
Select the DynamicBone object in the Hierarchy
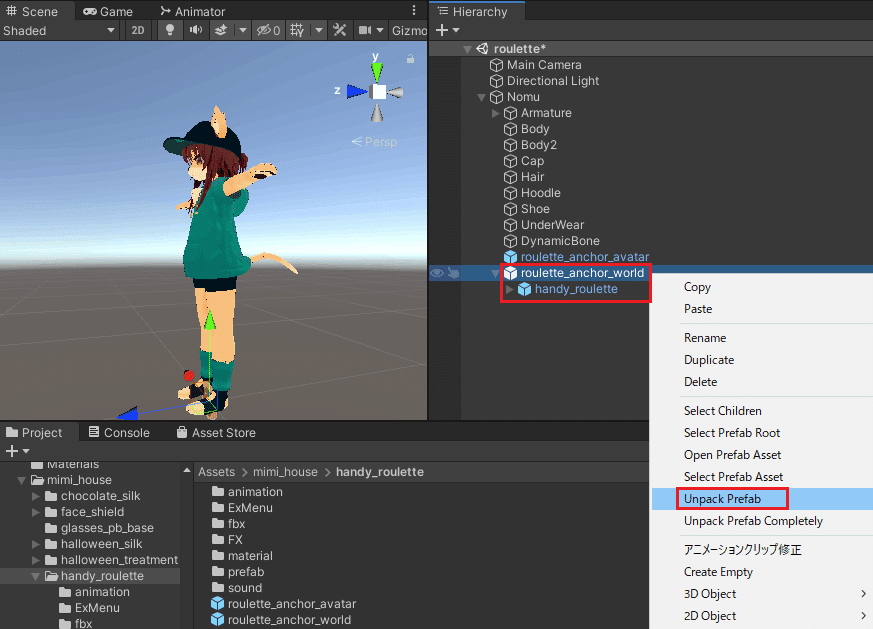[x=560, y=241]
